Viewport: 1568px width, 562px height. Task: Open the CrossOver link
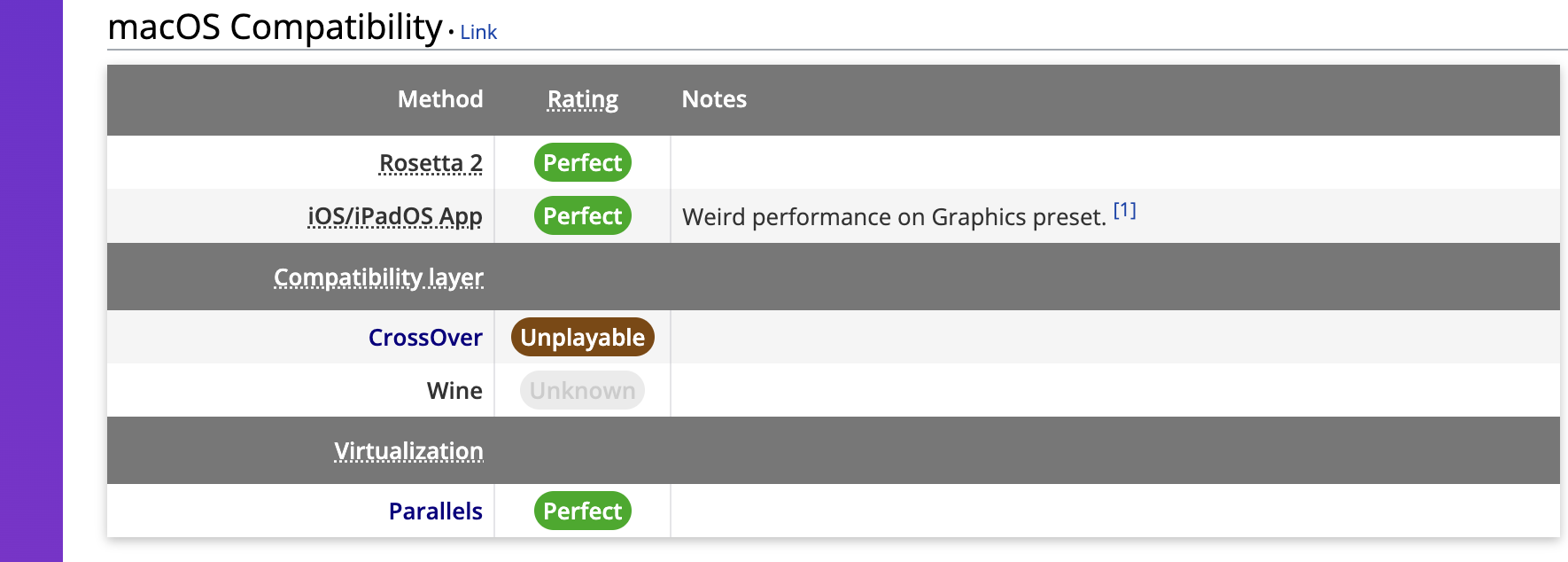(x=425, y=338)
